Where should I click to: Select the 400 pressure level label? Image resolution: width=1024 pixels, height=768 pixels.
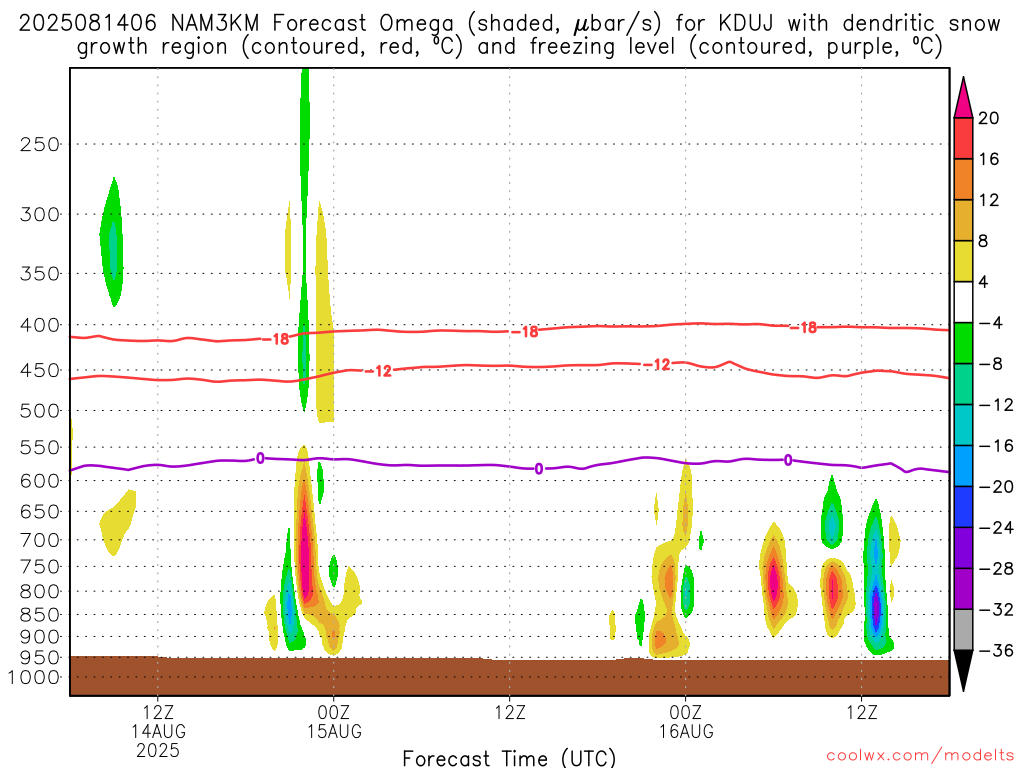40,325
